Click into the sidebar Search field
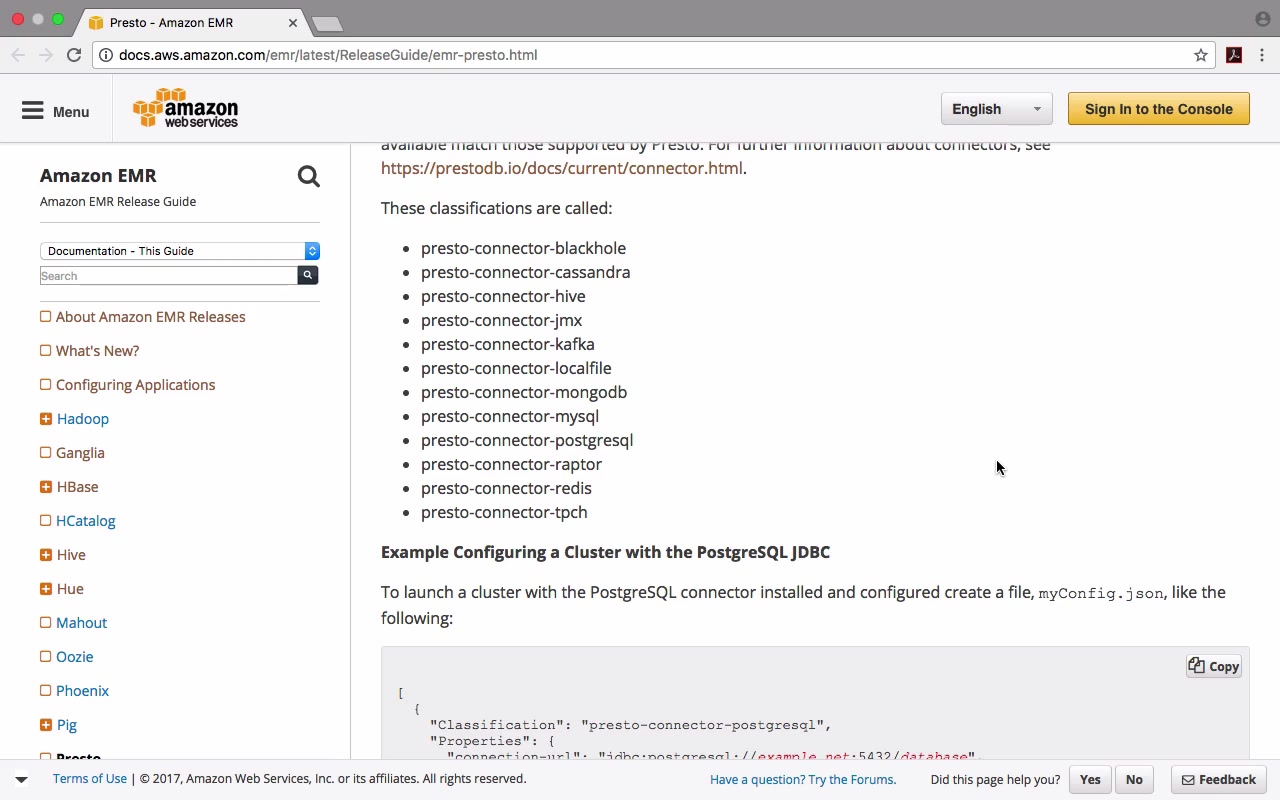The width and height of the screenshot is (1280, 800). click(168, 276)
